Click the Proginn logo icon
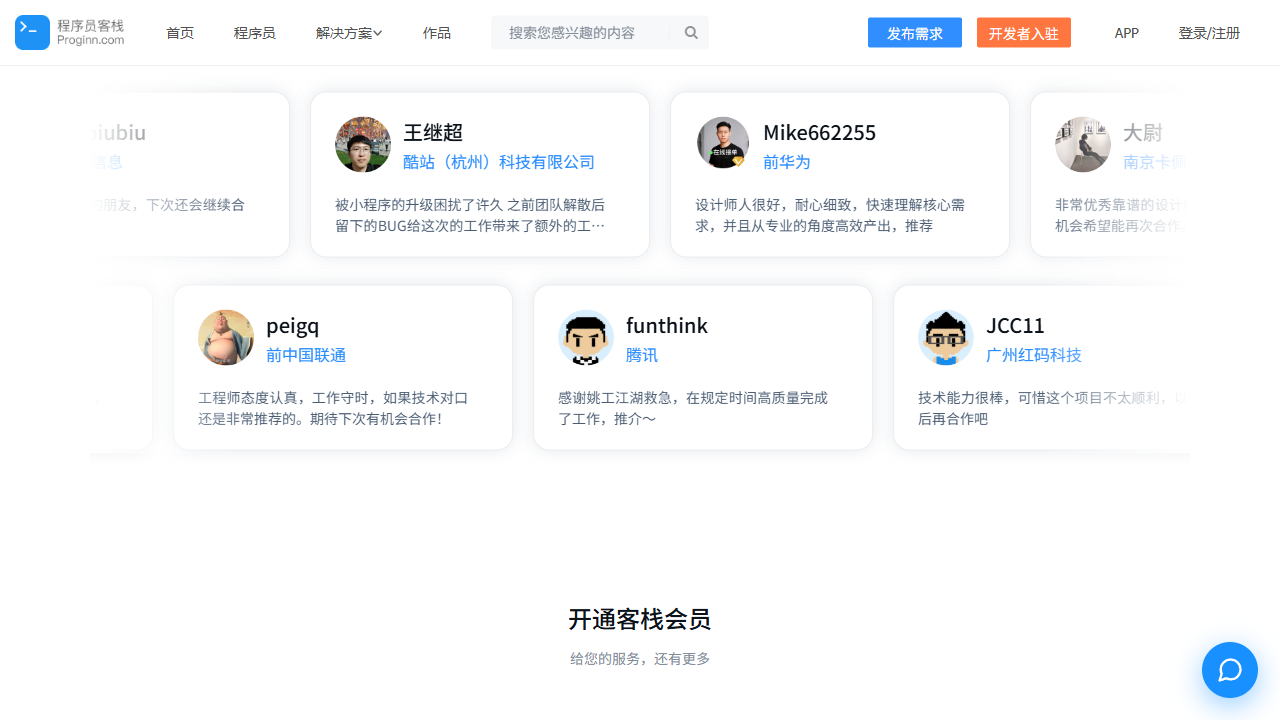Screen dimensions: 1280x720 pyautogui.click(x=32, y=32)
